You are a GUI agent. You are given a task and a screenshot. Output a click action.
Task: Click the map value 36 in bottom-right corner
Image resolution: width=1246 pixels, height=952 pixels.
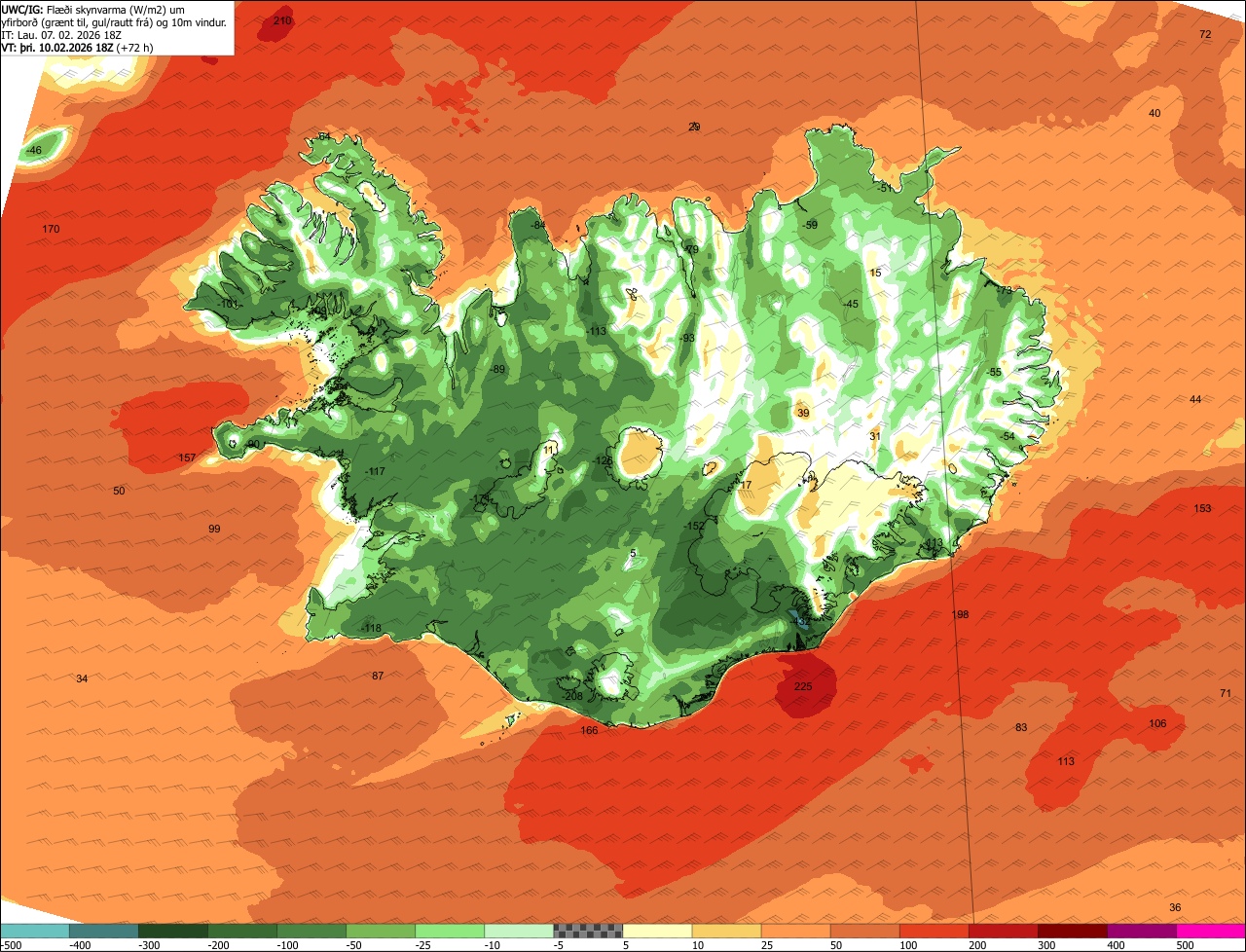coord(1175,907)
